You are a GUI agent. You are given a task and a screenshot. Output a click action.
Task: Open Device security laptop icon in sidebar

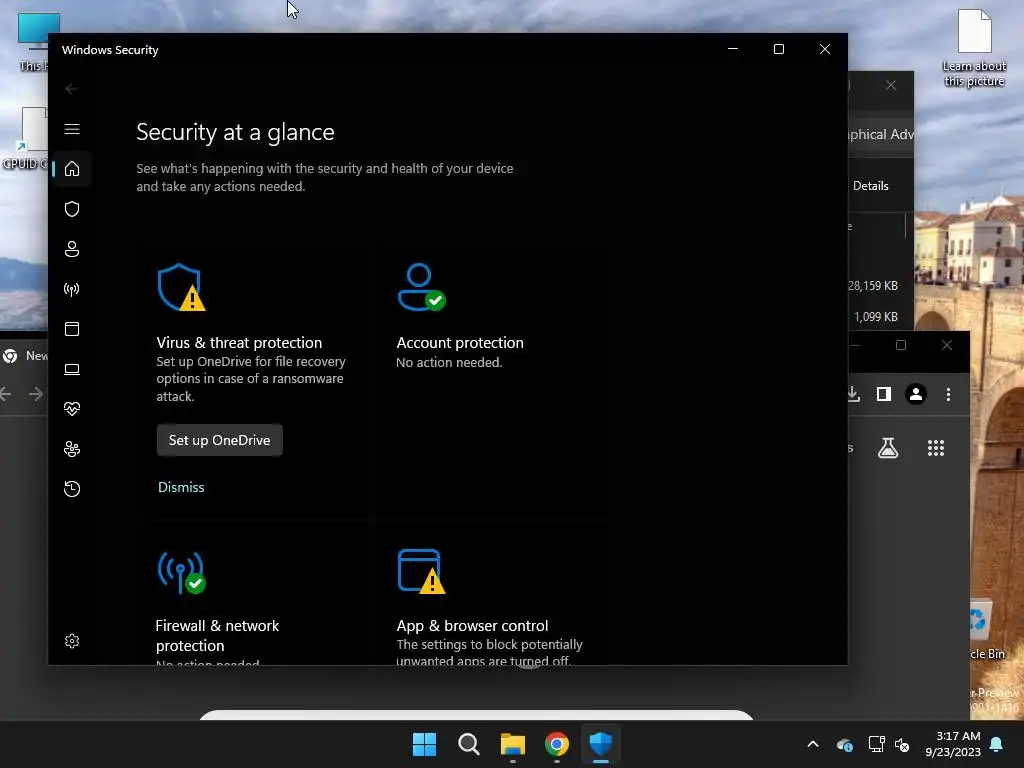click(72, 369)
